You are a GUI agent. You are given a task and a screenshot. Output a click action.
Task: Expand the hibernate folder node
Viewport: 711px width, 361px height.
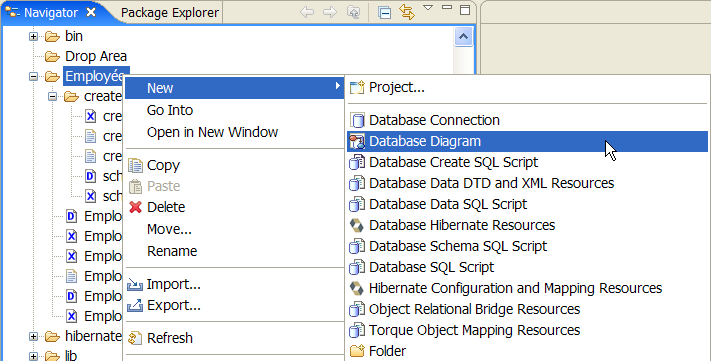point(33,336)
